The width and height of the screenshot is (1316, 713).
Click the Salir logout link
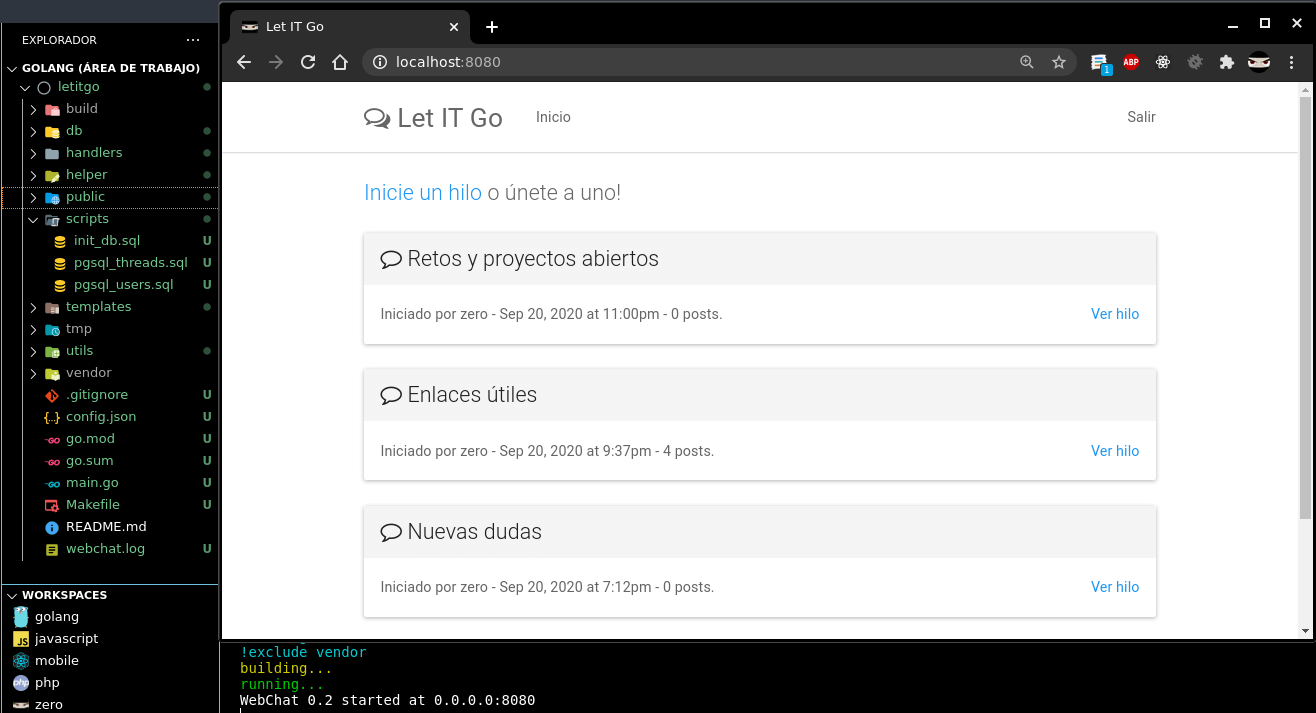click(1141, 117)
